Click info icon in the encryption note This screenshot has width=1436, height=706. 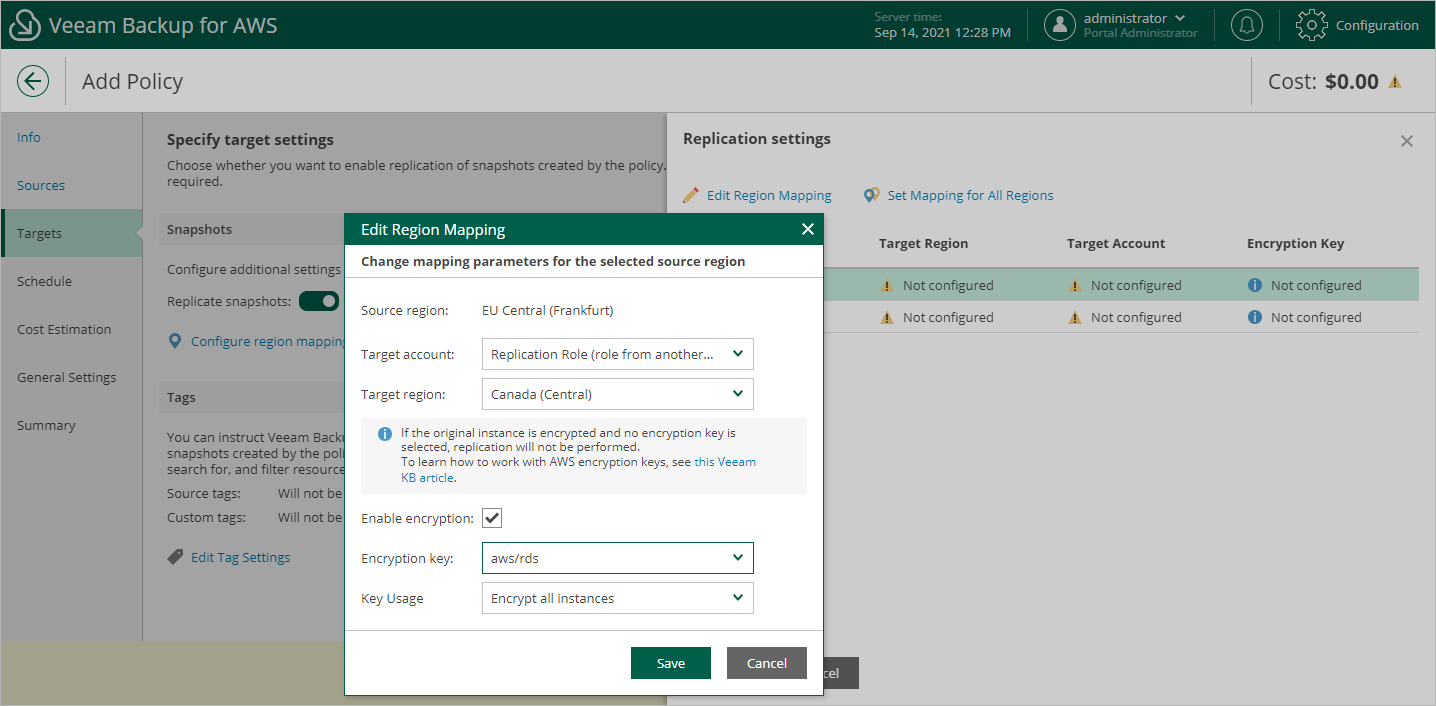[x=385, y=434]
